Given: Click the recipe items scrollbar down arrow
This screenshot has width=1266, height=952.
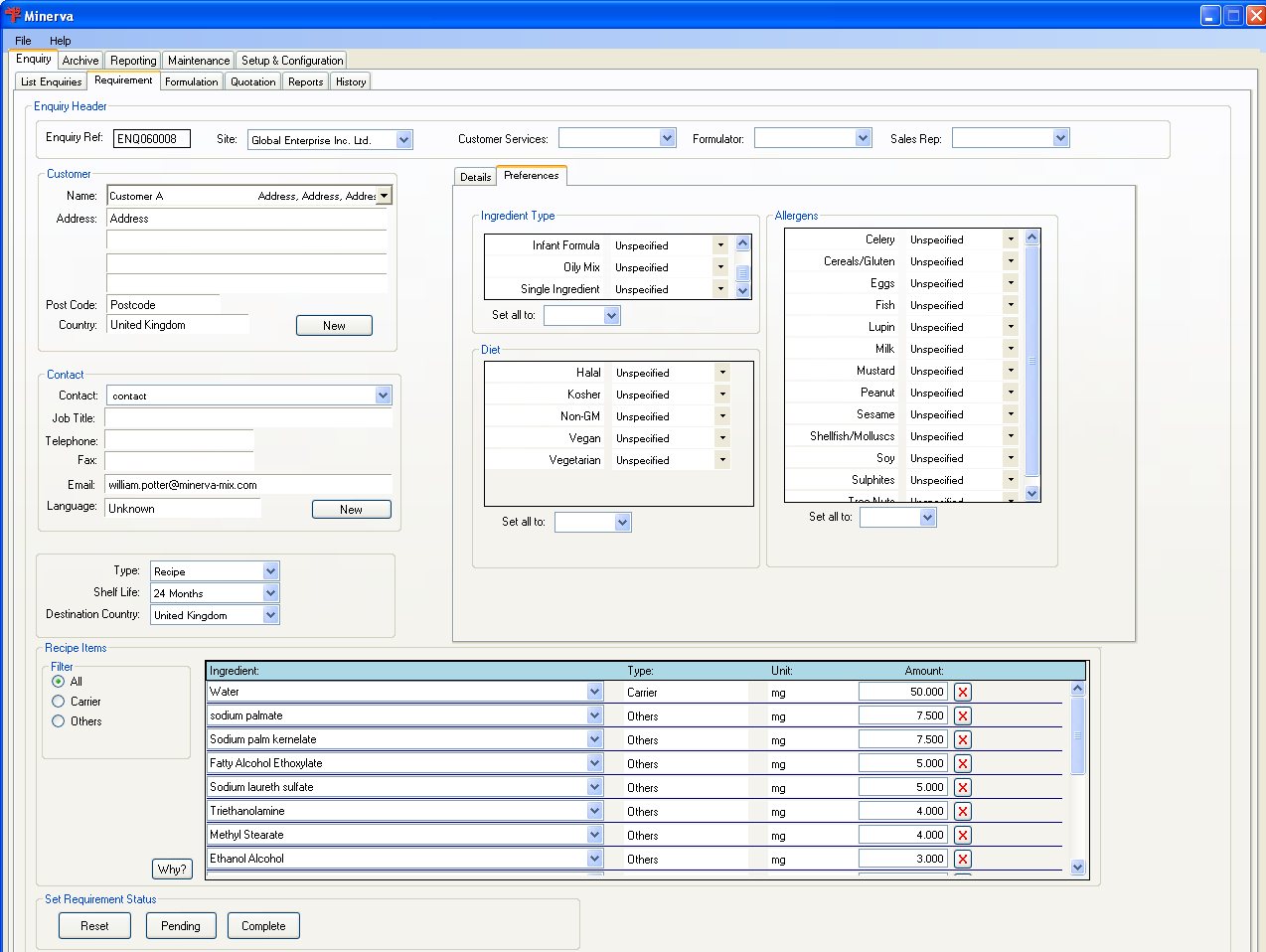Looking at the screenshot, I should [x=1078, y=868].
